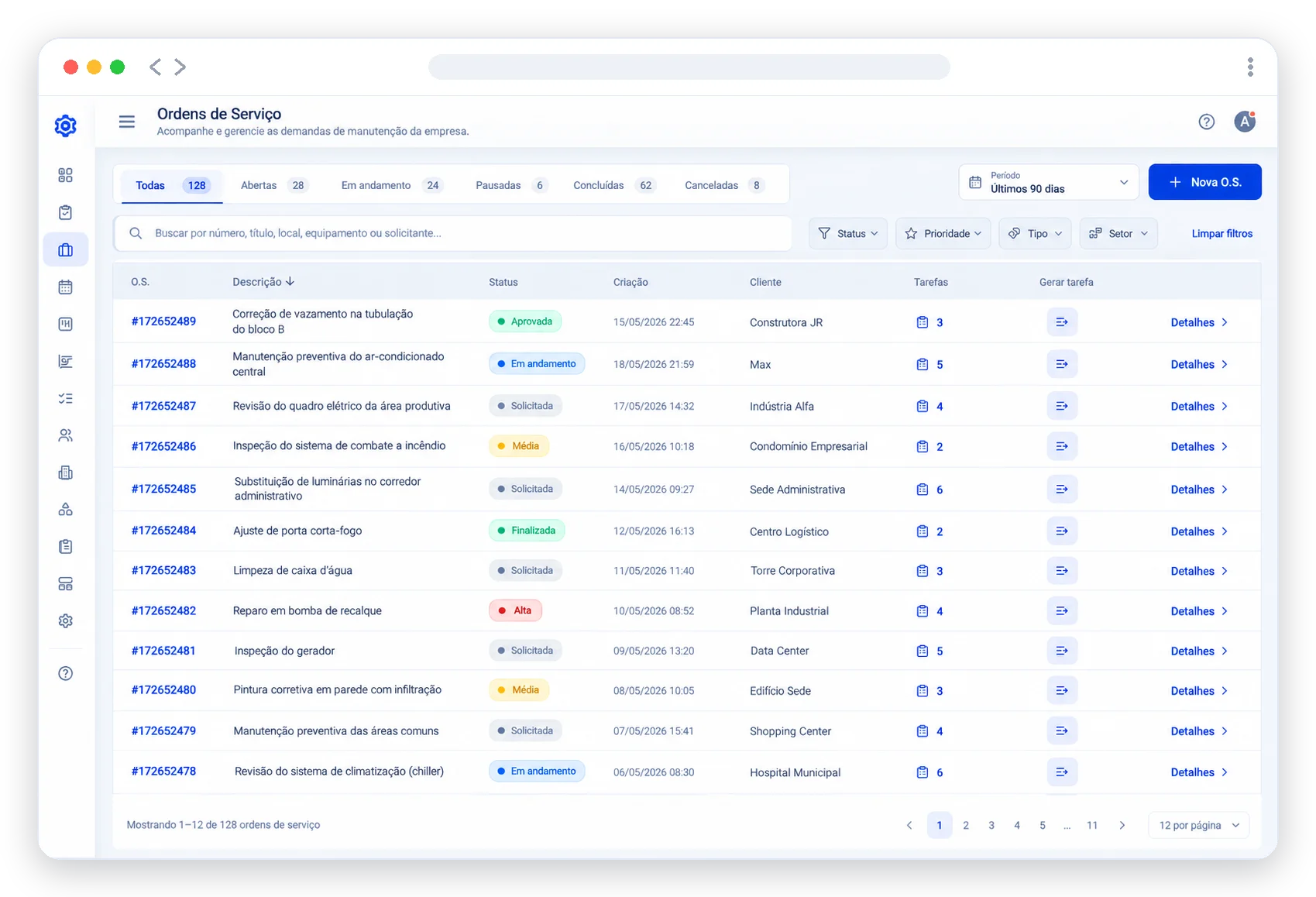Click Limpar filtros link
1316x897 pixels.
[x=1222, y=233]
